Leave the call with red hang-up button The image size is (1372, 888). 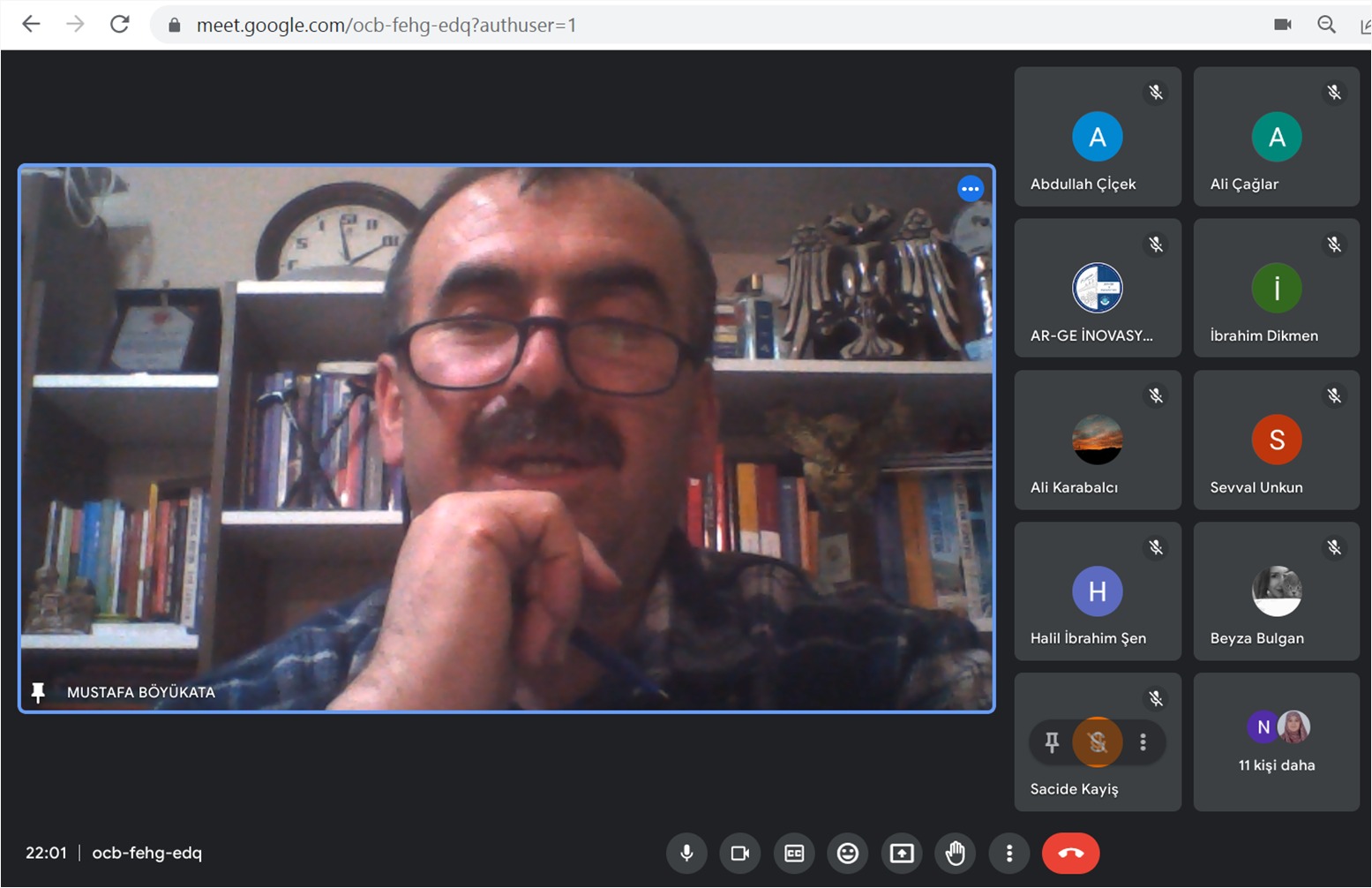[x=1070, y=853]
